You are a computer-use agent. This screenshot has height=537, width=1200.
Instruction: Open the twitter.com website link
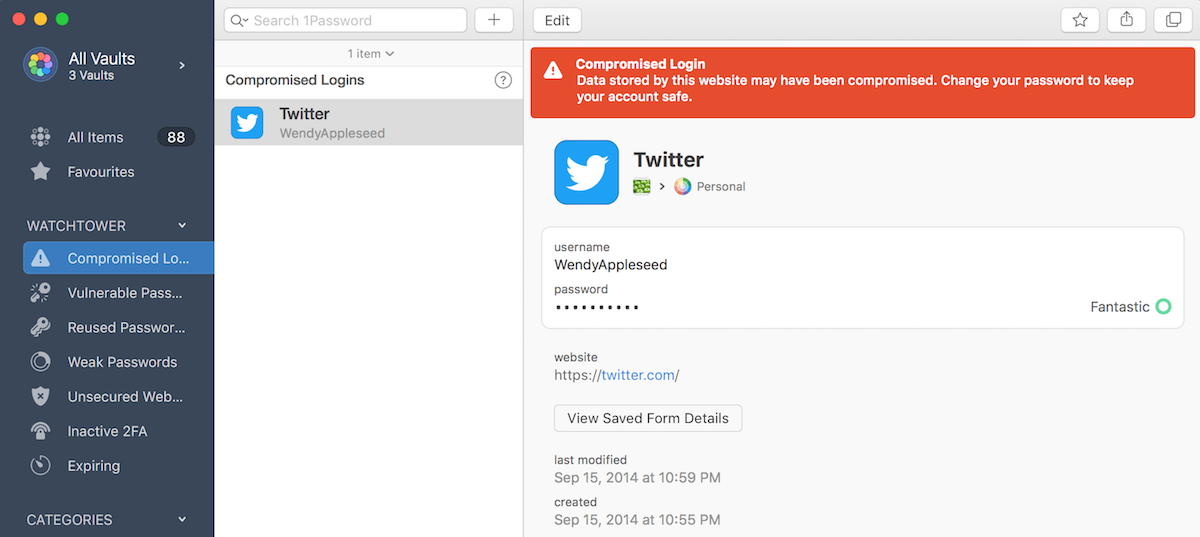click(x=638, y=375)
